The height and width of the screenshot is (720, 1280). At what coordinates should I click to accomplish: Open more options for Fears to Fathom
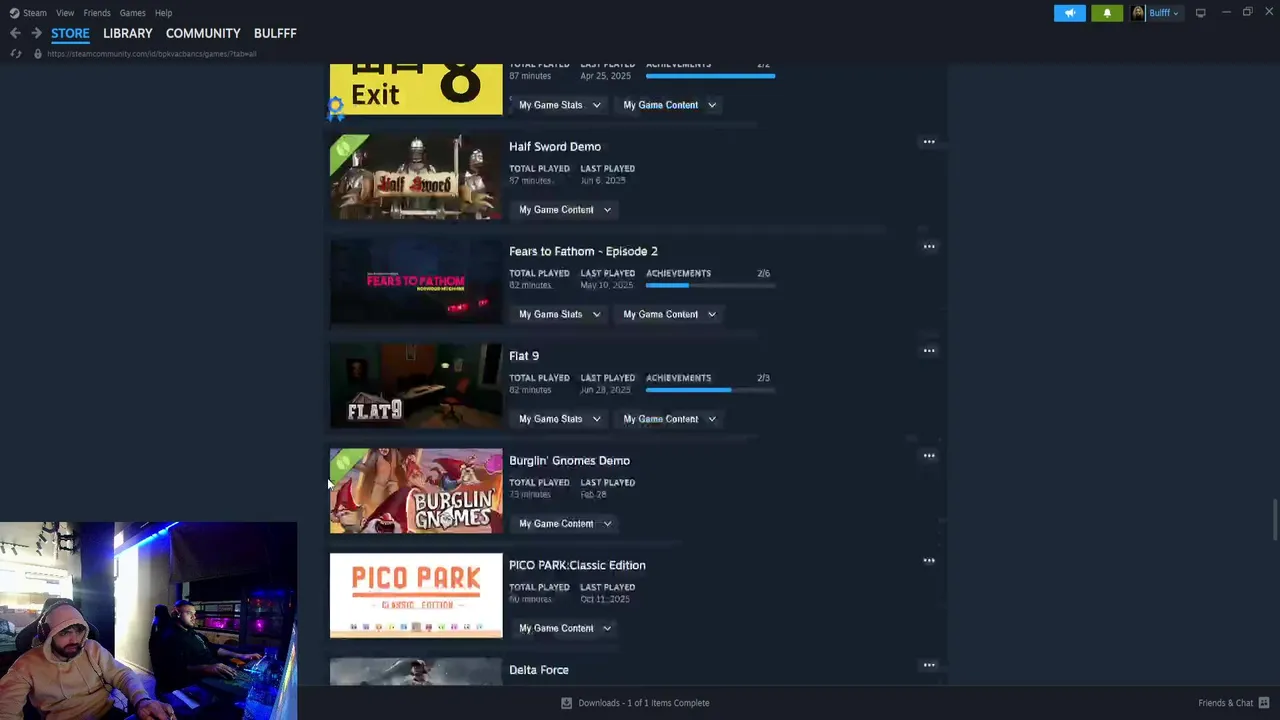click(x=929, y=246)
